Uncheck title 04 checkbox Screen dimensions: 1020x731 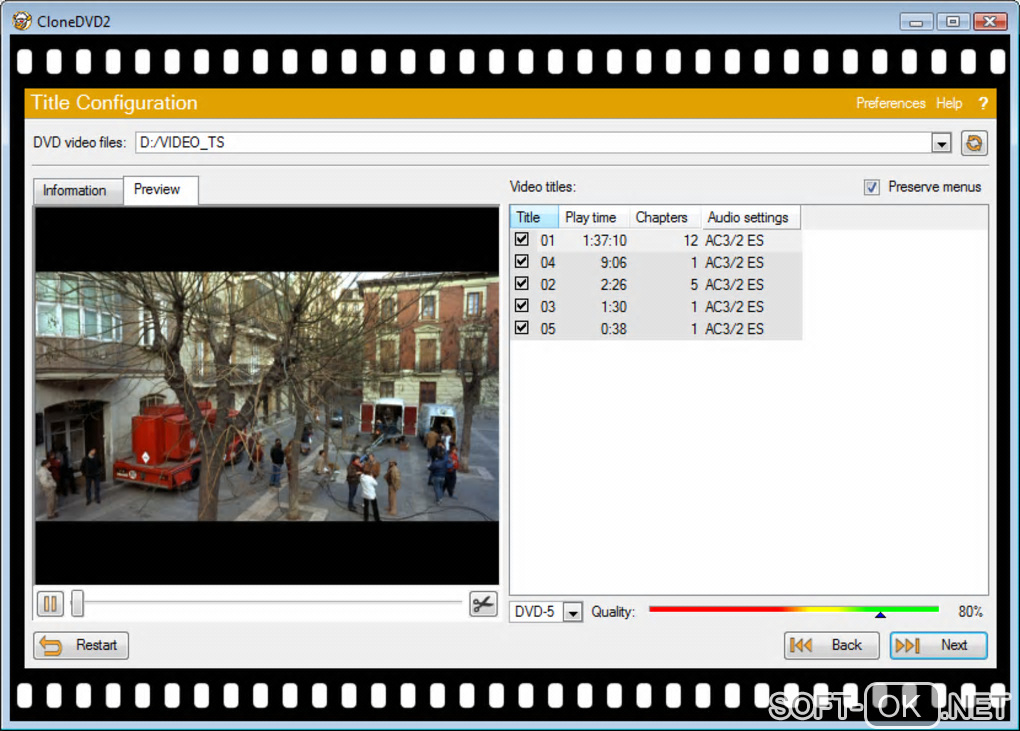[x=522, y=261]
